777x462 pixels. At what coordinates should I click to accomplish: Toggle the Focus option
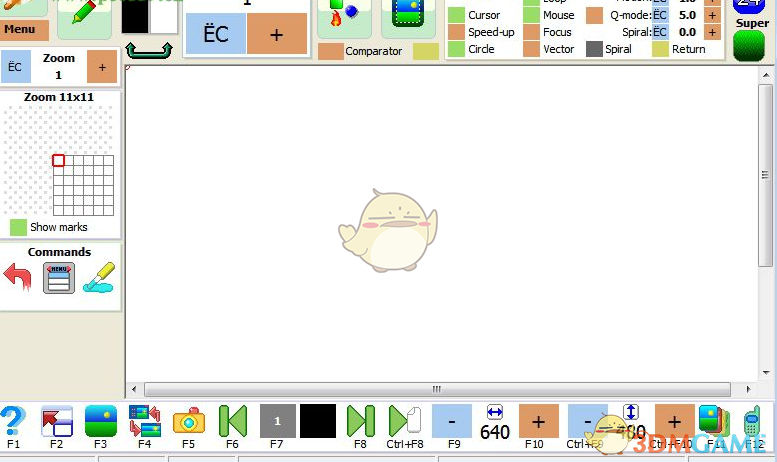click(x=532, y=32)
